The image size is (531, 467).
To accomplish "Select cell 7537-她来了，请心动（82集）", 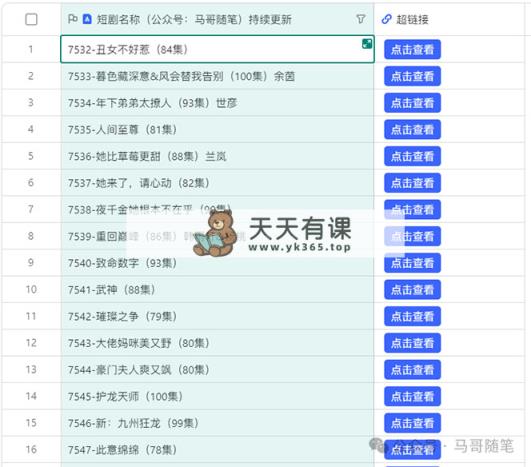I will point(217,183).
